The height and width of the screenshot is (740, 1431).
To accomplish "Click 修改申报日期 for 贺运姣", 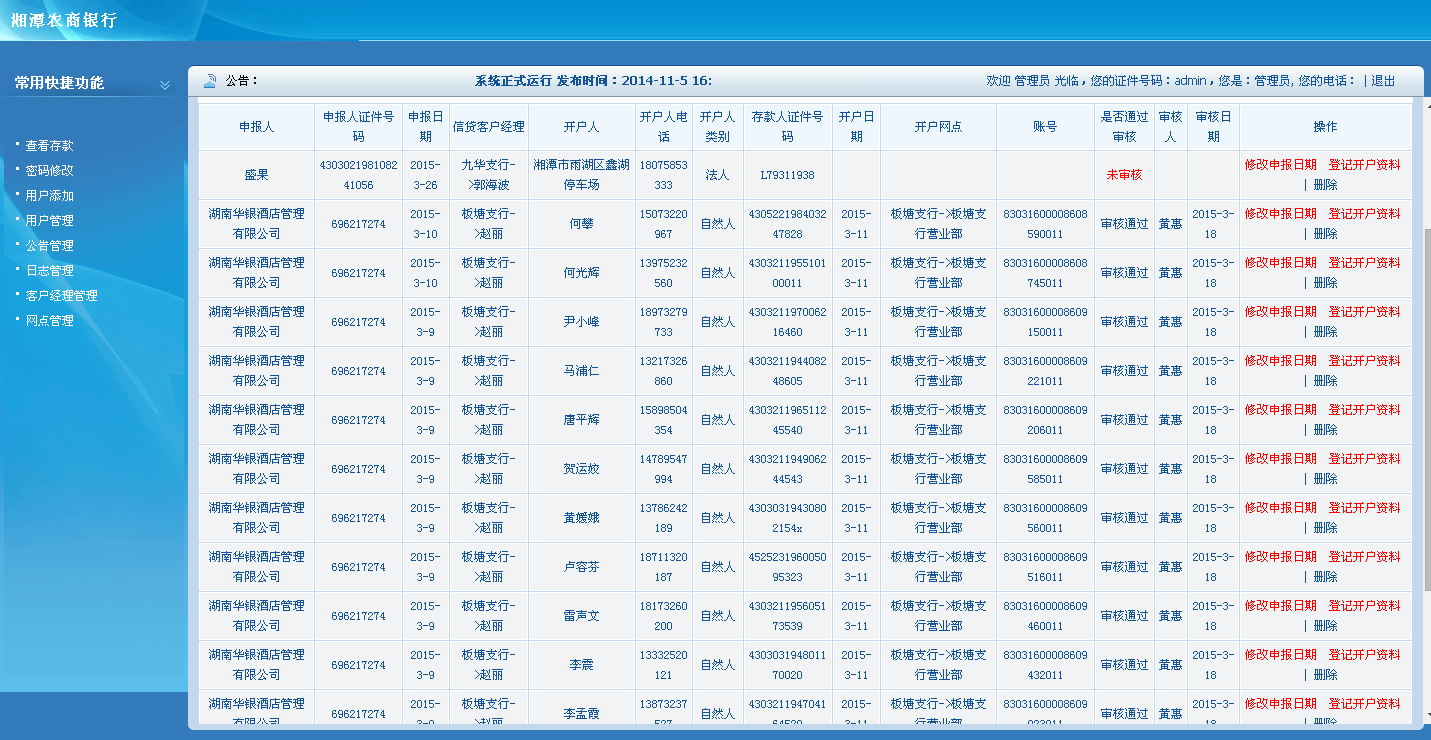I will (1281, 459).
